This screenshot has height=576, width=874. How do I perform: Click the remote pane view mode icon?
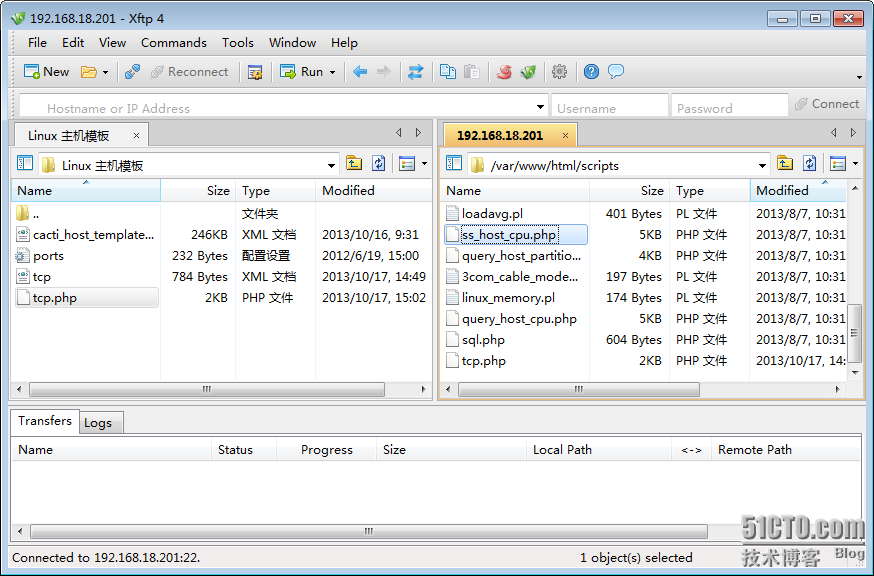pyautogui.click(x=838, y=164)
